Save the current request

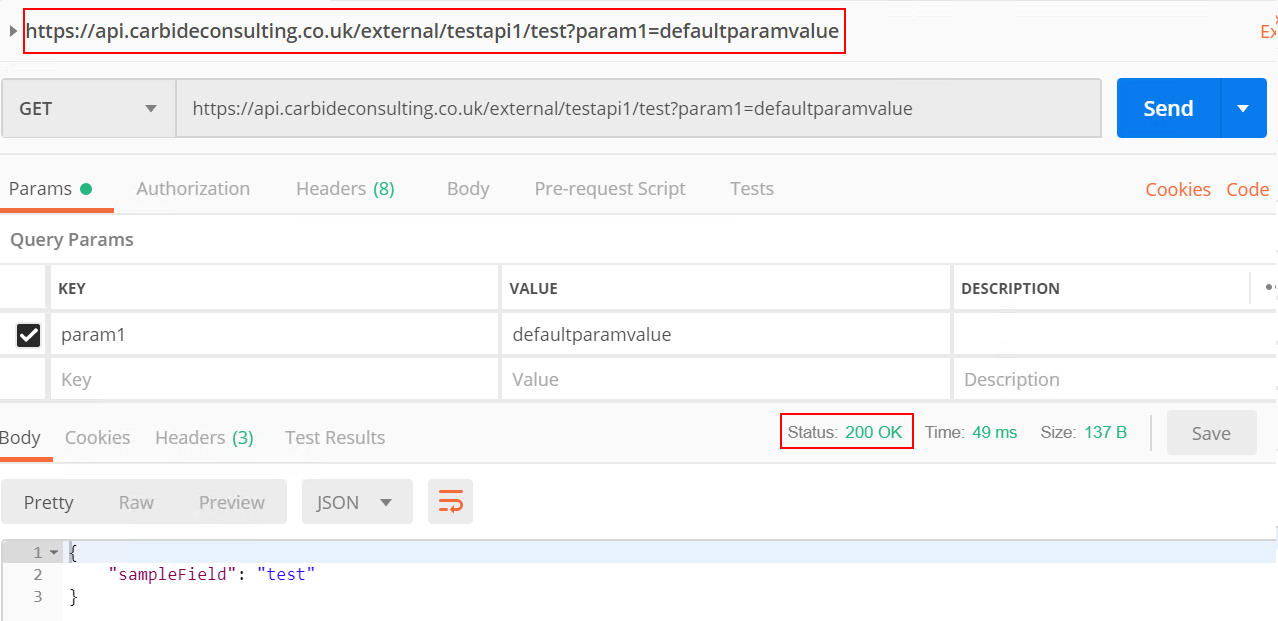point(1211,433)
